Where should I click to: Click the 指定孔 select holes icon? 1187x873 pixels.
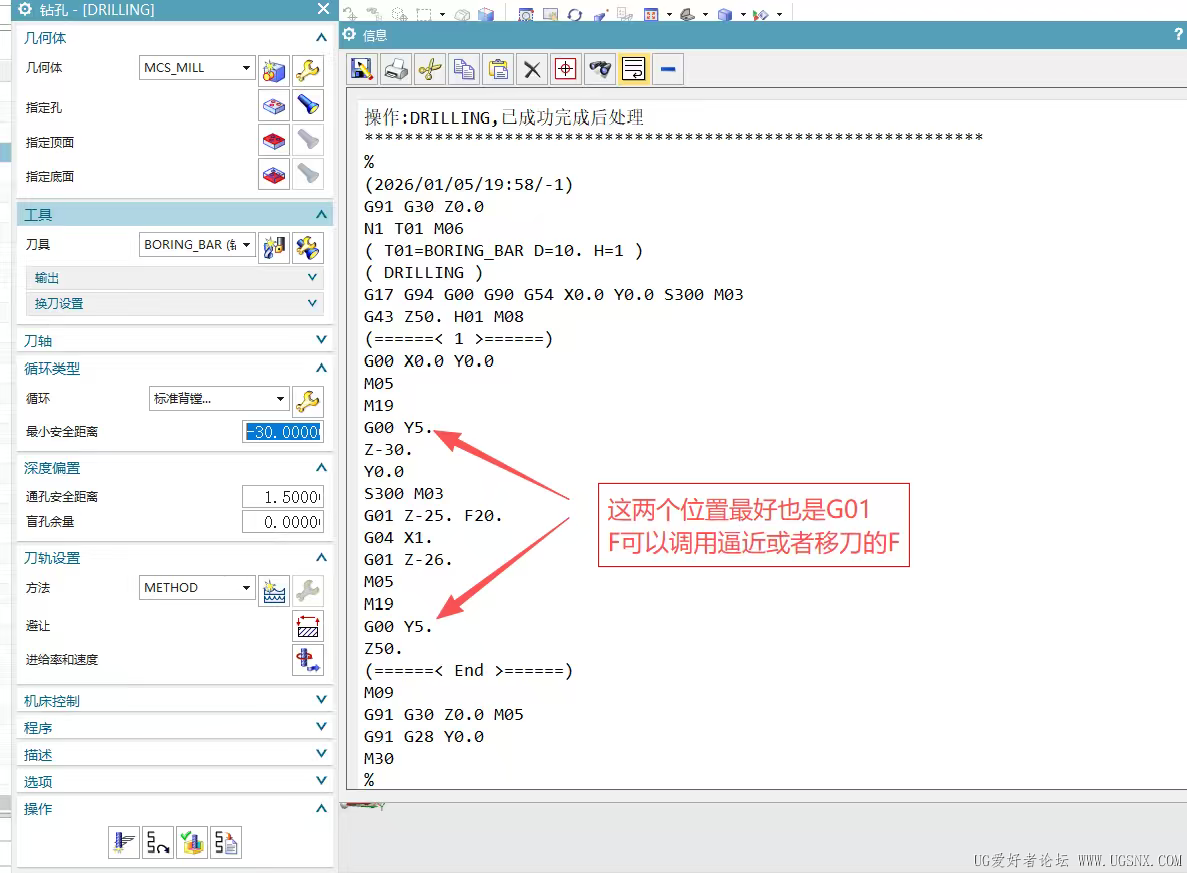(x=274, y=105)
